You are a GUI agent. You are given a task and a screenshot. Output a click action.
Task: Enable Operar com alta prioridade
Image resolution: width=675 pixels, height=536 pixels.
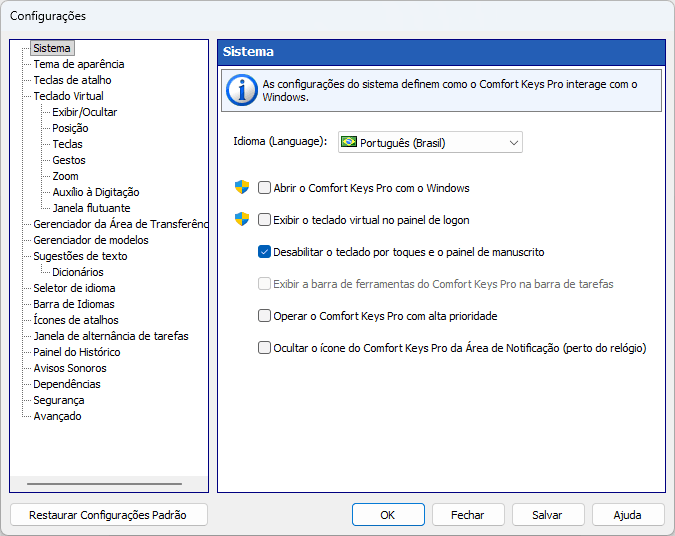click(264, 316)
